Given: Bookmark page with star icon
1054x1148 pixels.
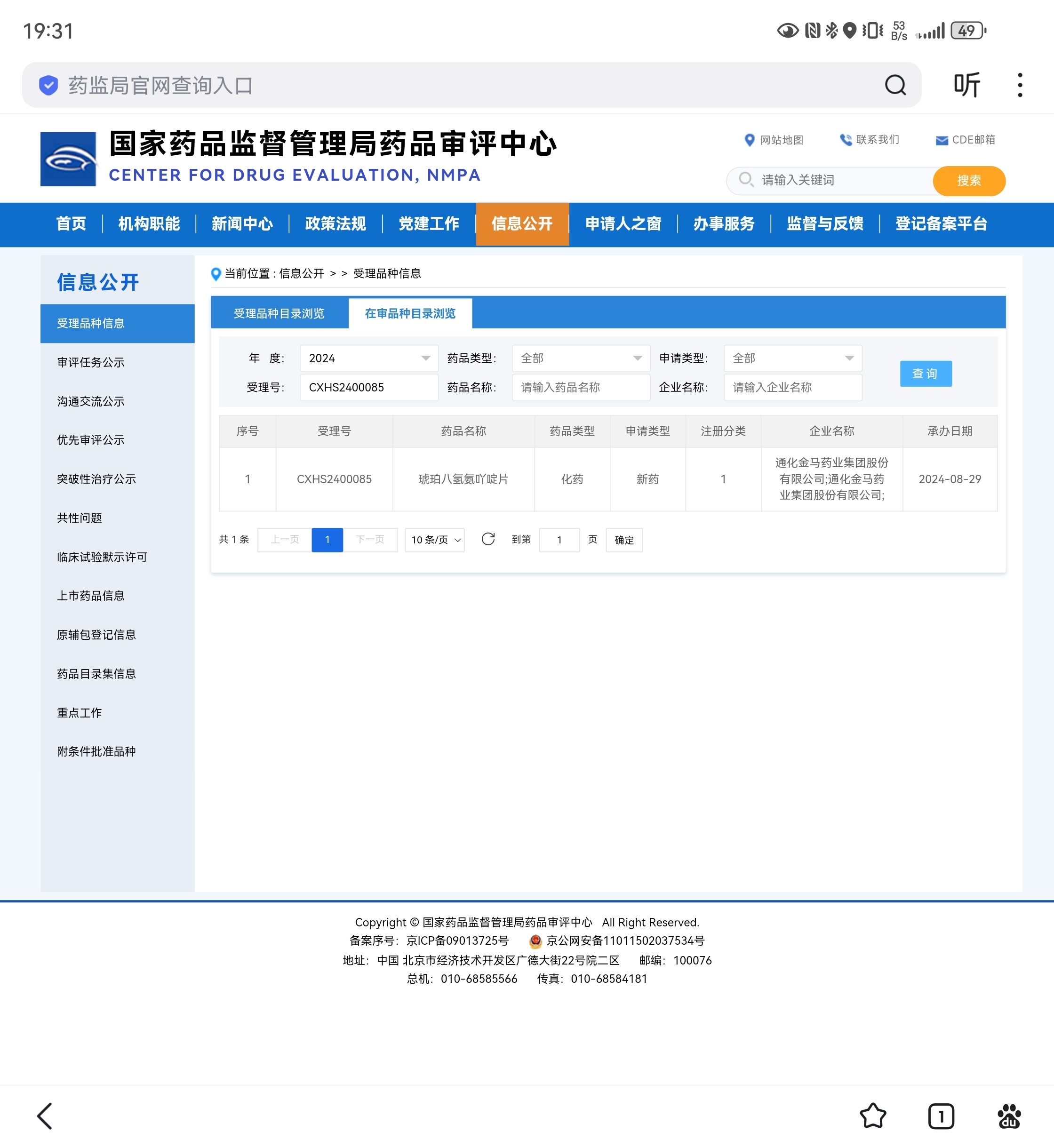Looking at the screenshot, I should [873, 1116].
